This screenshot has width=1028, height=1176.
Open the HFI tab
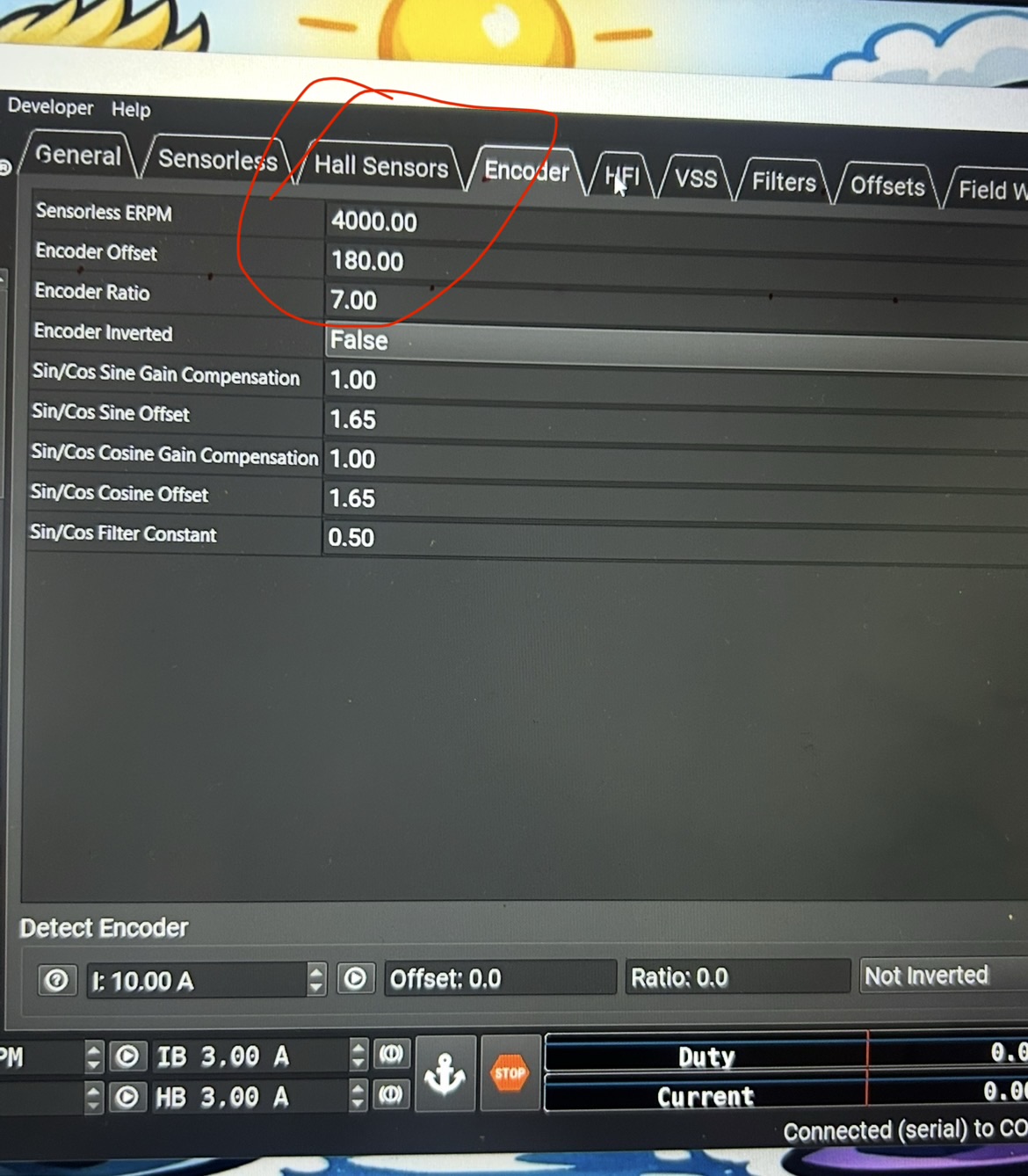point(622,176)
